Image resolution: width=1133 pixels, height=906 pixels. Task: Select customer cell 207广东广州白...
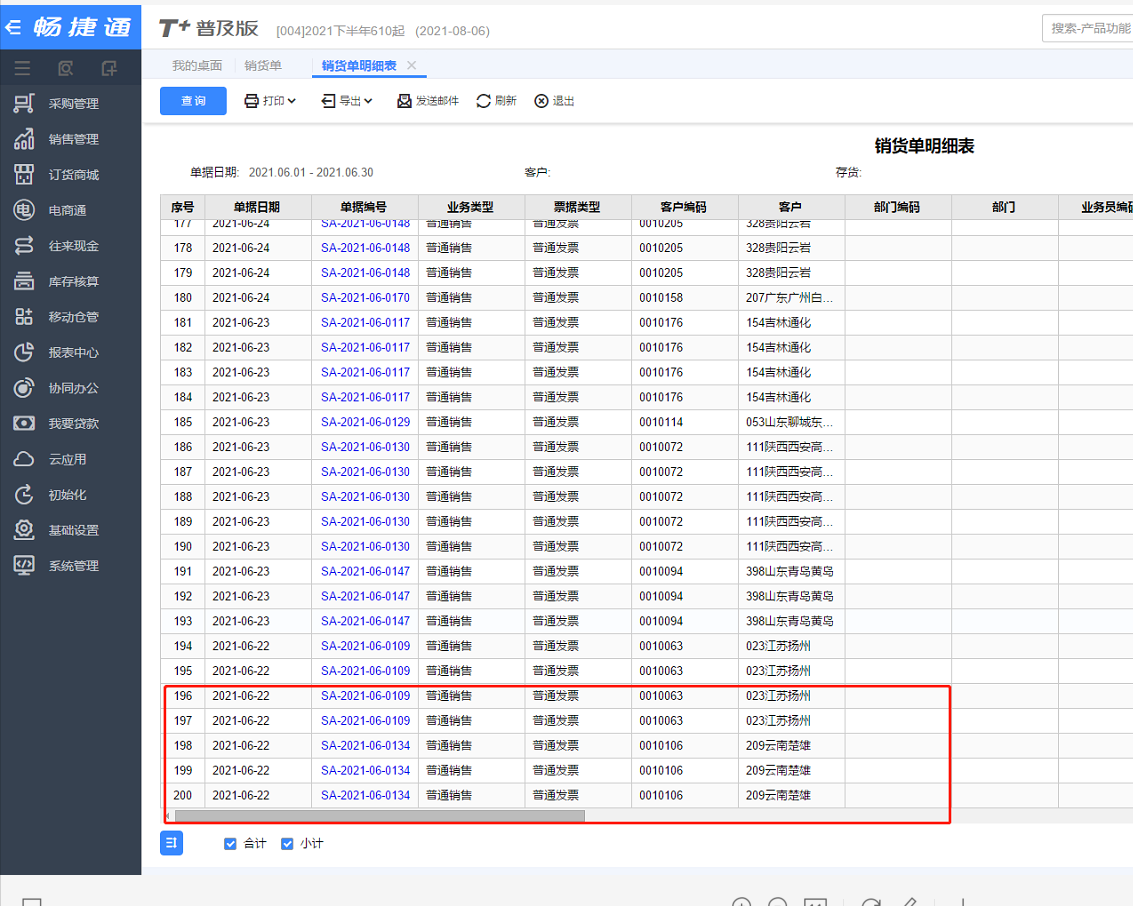(x=790, y=298)
